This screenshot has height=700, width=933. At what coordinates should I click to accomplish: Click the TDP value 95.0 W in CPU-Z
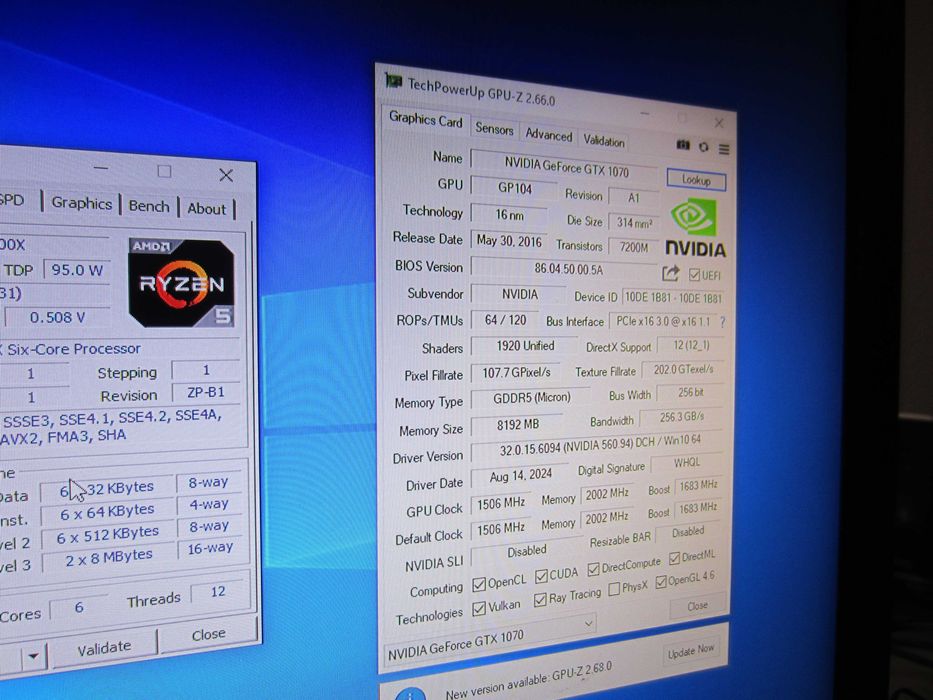click(77, 270)
